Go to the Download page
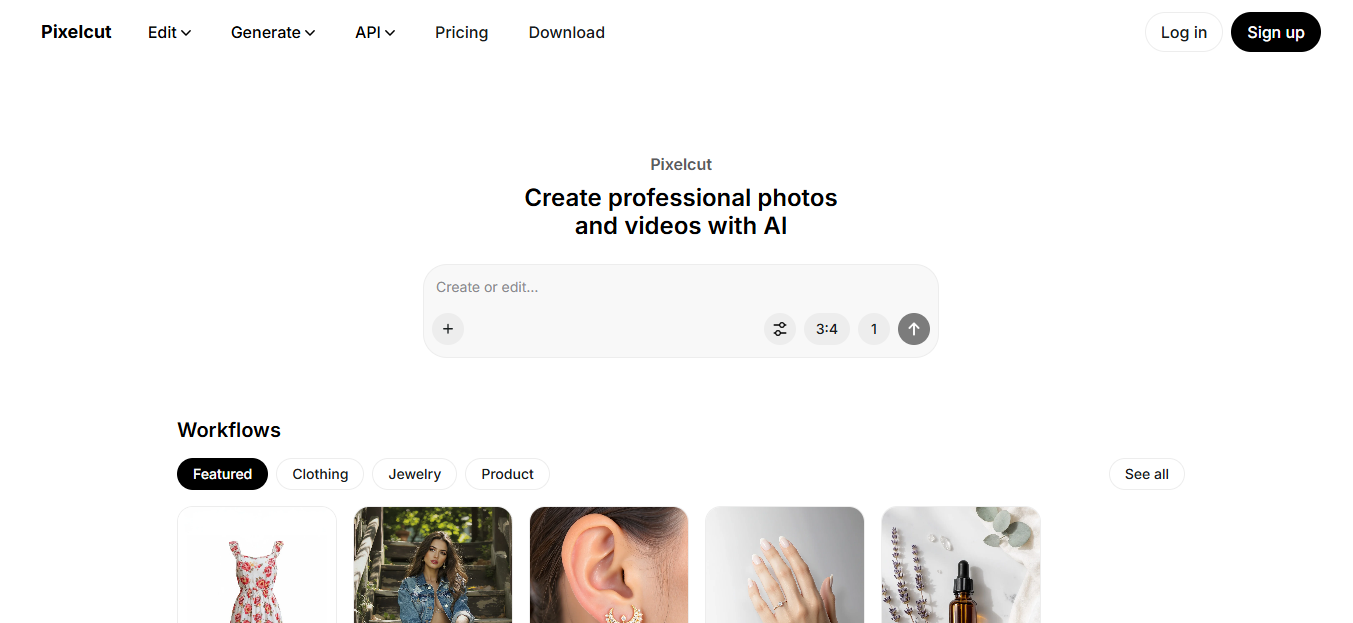Viewport: 1353px width, 623px height. (x=566, y=32)
